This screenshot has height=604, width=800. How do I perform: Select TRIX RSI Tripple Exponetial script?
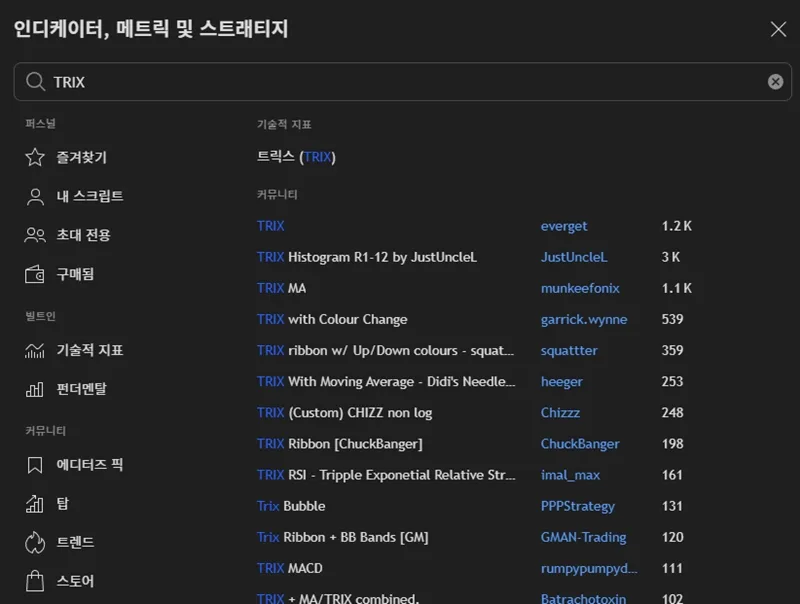[386, 475]
